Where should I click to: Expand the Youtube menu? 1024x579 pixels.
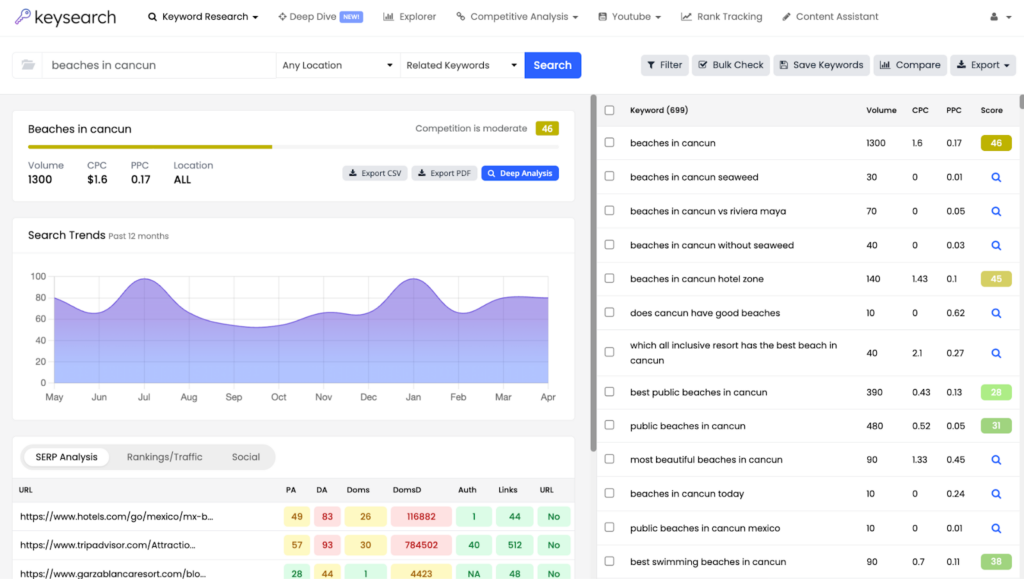coord(630,17)
